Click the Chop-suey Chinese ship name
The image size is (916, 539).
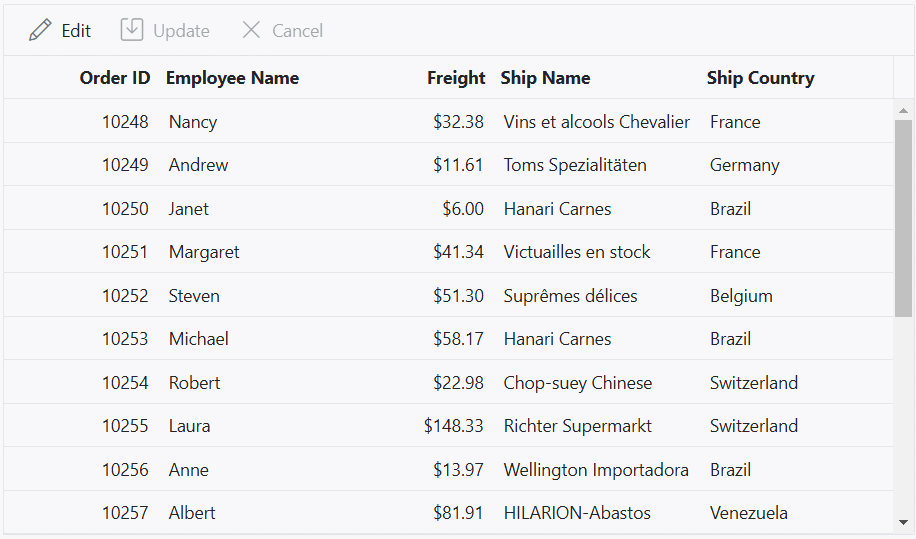pos(577,382)
